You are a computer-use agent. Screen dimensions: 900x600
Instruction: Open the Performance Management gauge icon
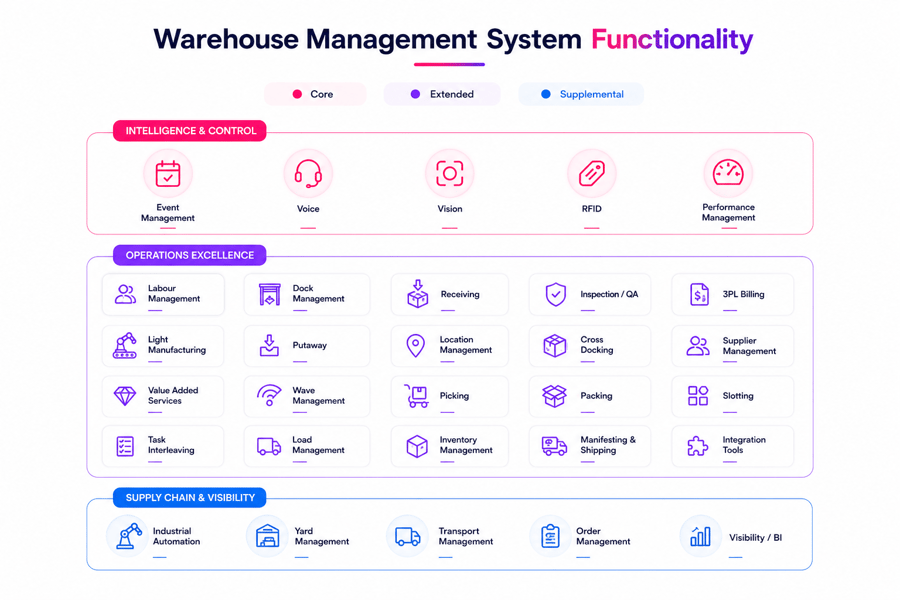(x=728, y=172)
